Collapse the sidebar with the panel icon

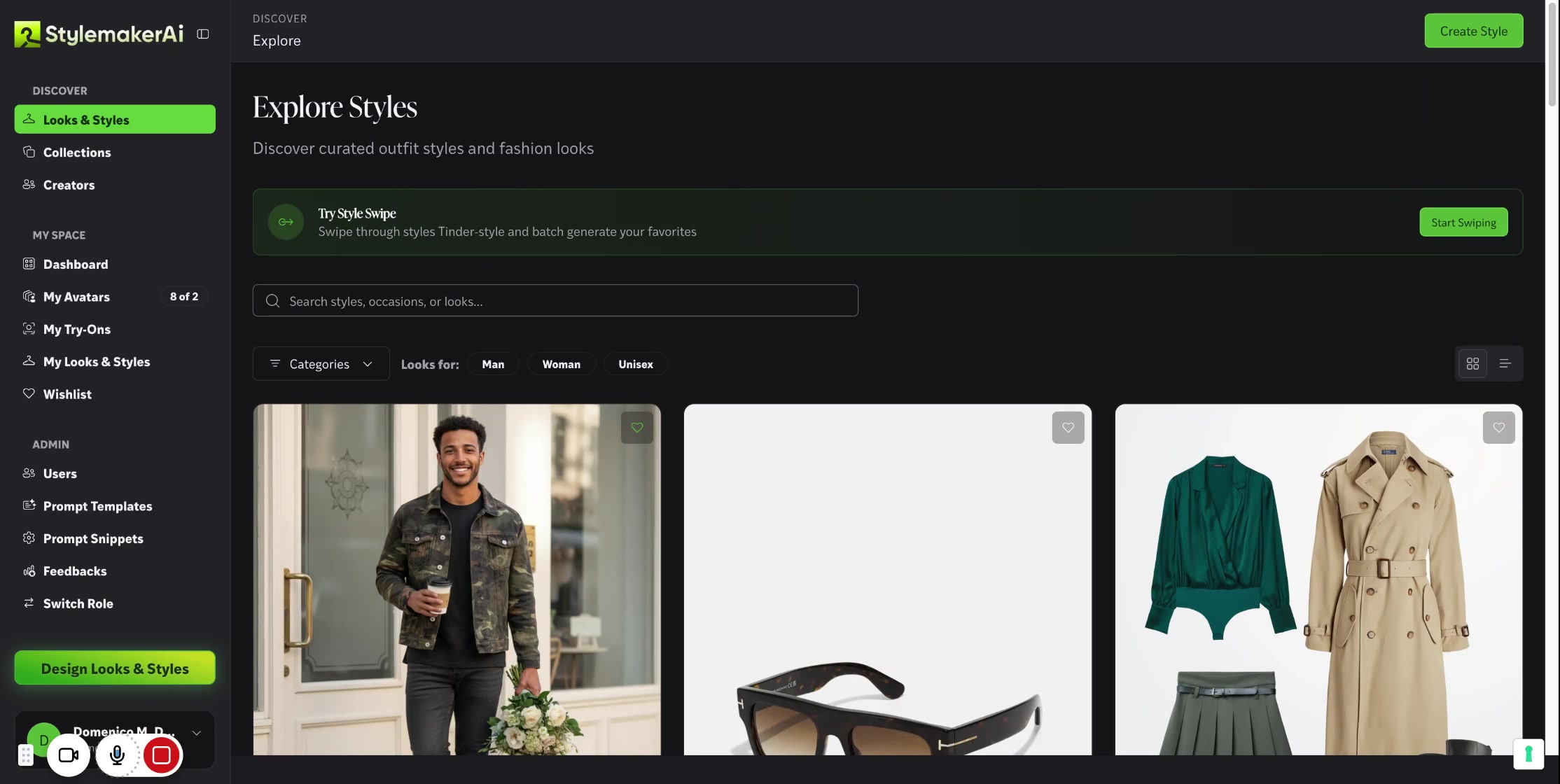203,34
